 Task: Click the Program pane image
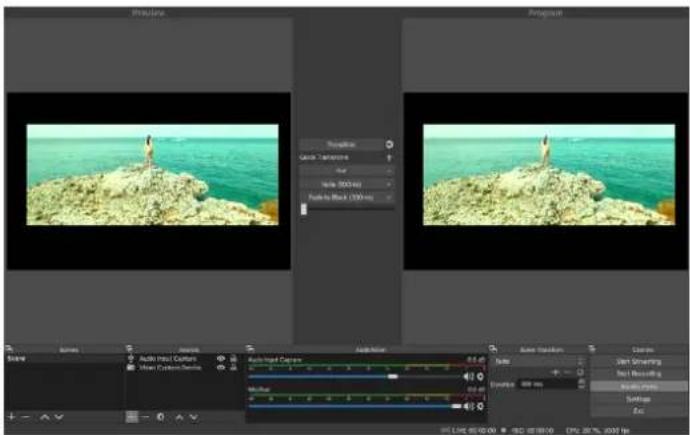pos(549,175)
